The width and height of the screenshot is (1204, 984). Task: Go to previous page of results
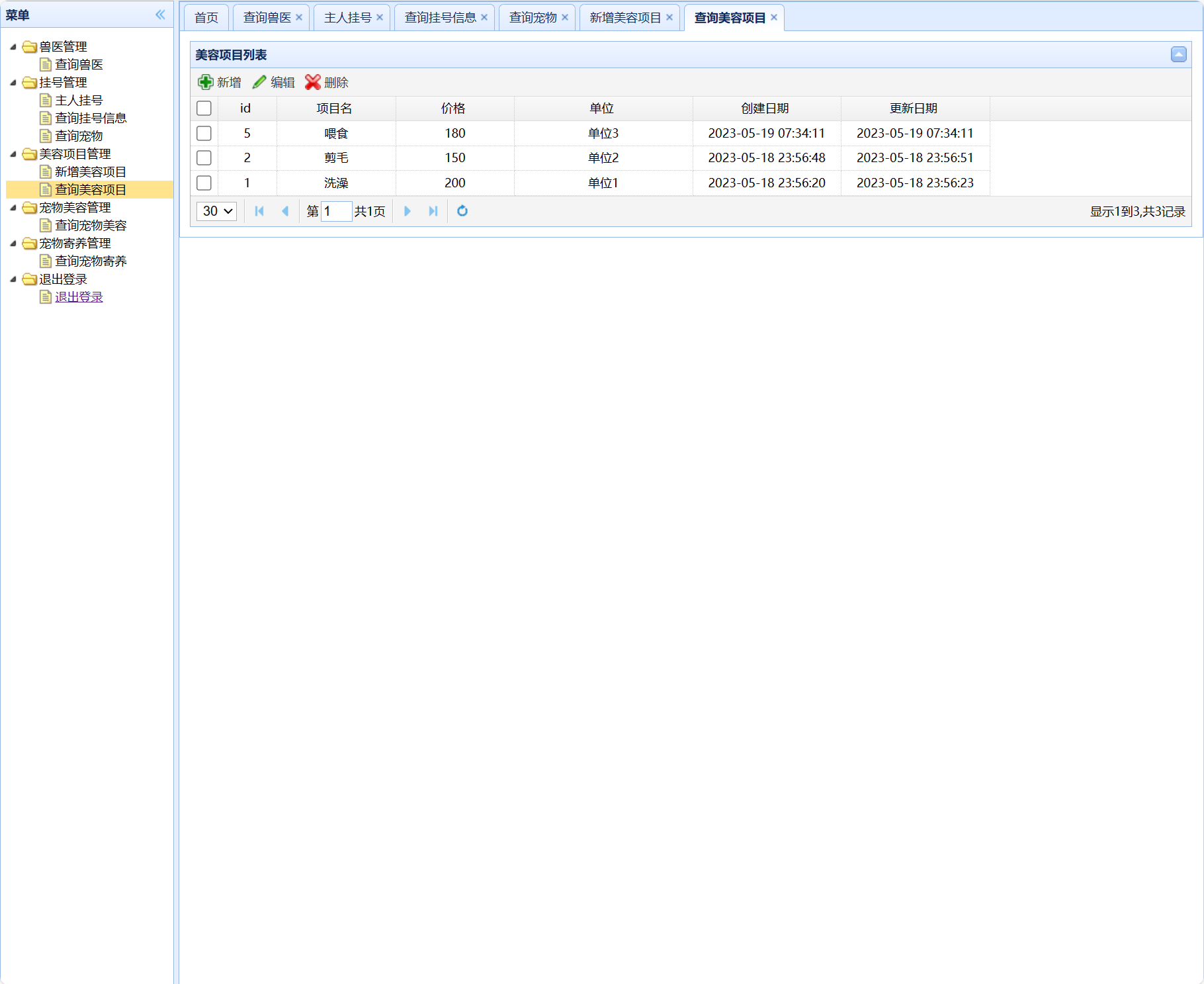285,211
